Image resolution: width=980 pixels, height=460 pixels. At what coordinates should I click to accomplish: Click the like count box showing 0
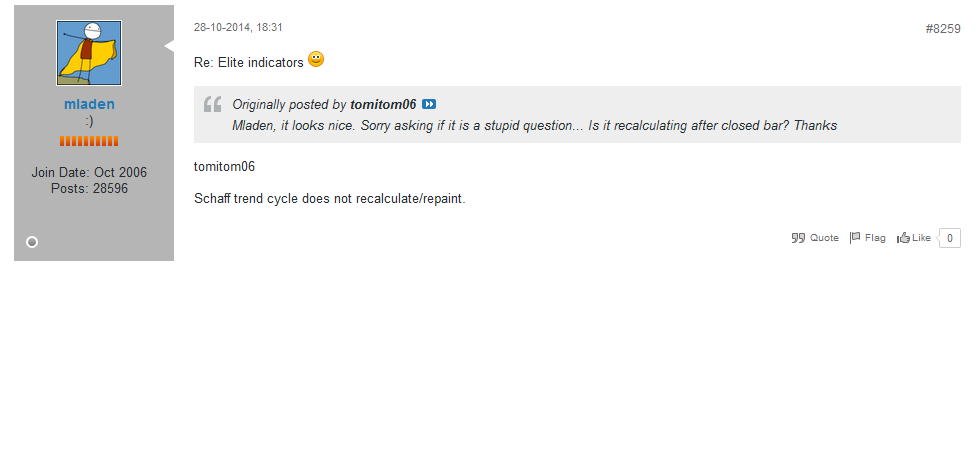coord(949,238)
